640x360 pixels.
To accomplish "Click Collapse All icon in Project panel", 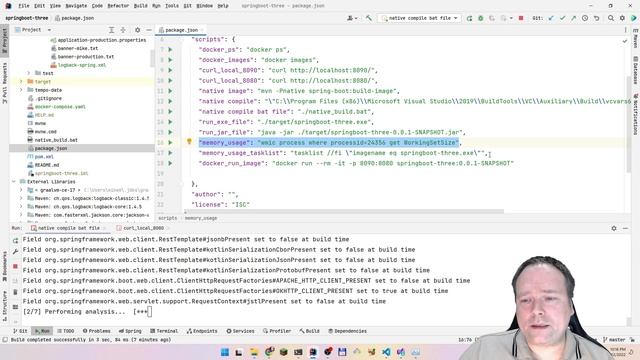I will [x=123, y=30].
